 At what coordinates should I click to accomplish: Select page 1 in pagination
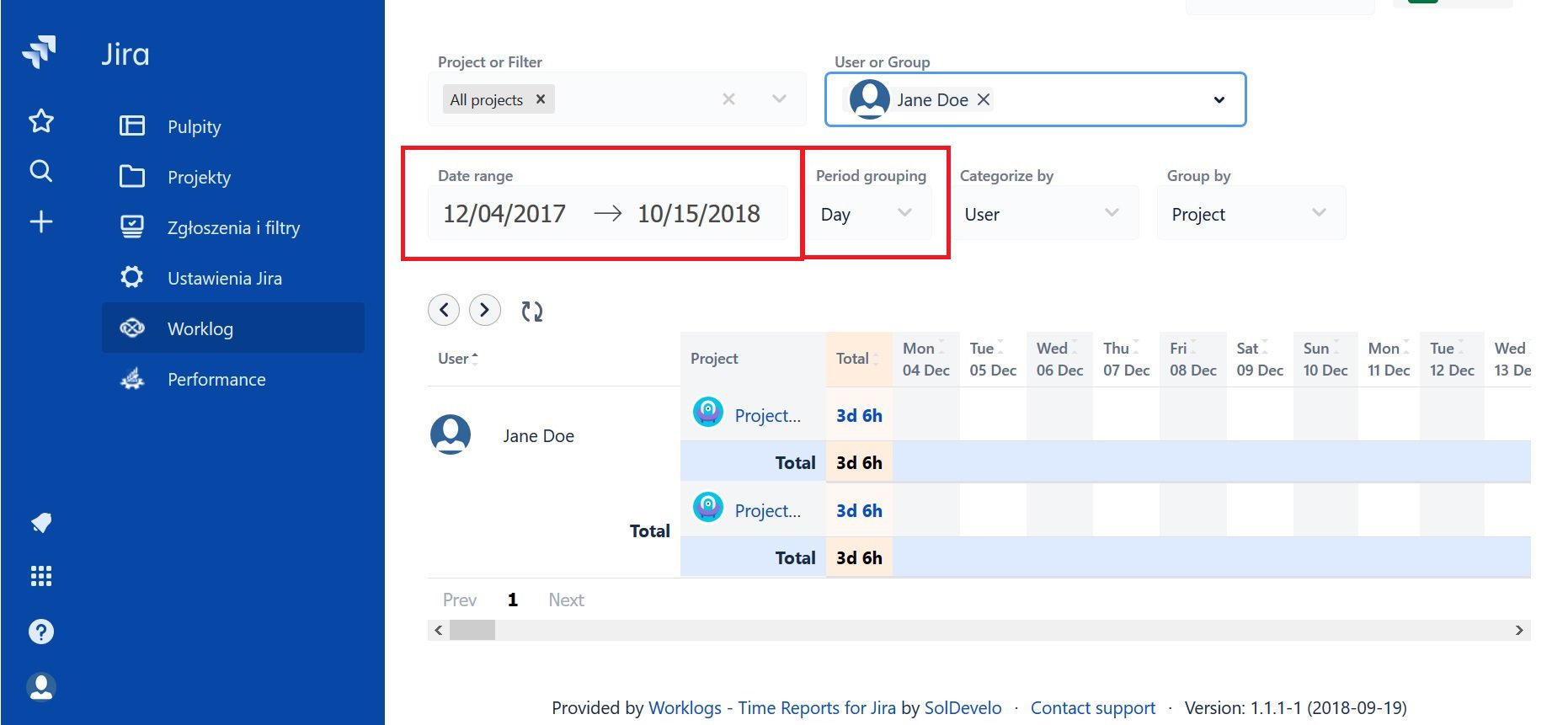point(513,600)
